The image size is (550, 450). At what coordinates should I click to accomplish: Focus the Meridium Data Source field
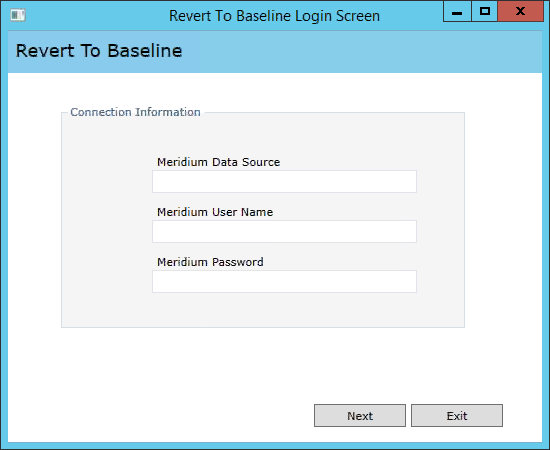coord(284,181)
